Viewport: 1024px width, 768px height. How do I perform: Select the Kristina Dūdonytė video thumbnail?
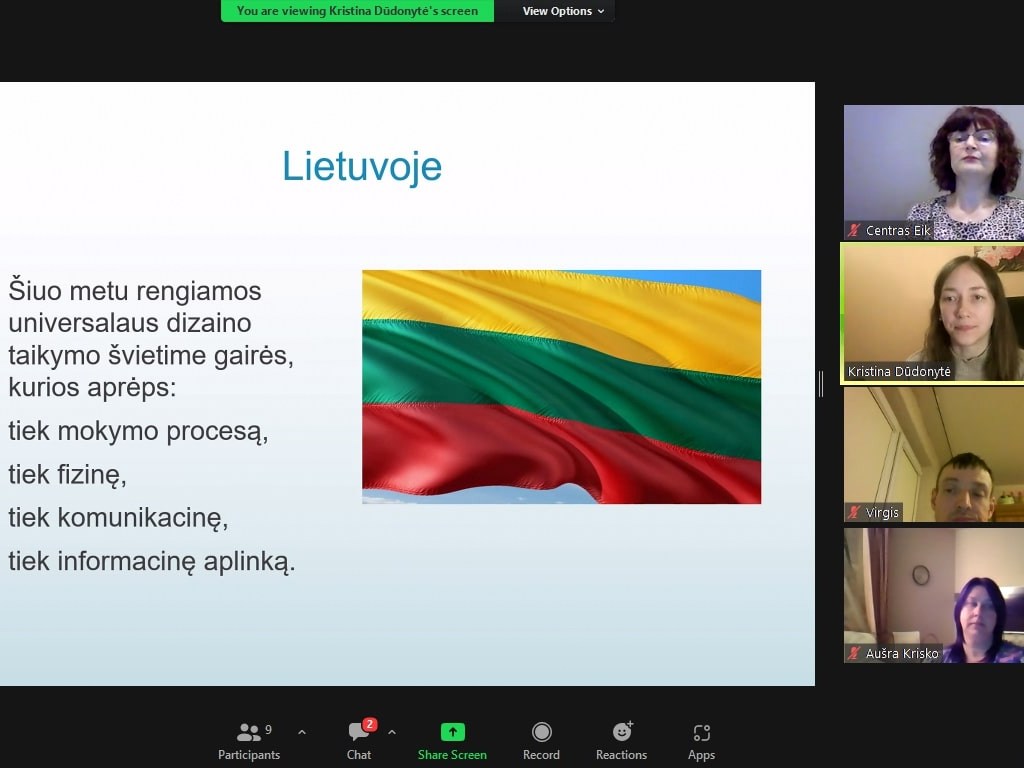coord(934,313)
